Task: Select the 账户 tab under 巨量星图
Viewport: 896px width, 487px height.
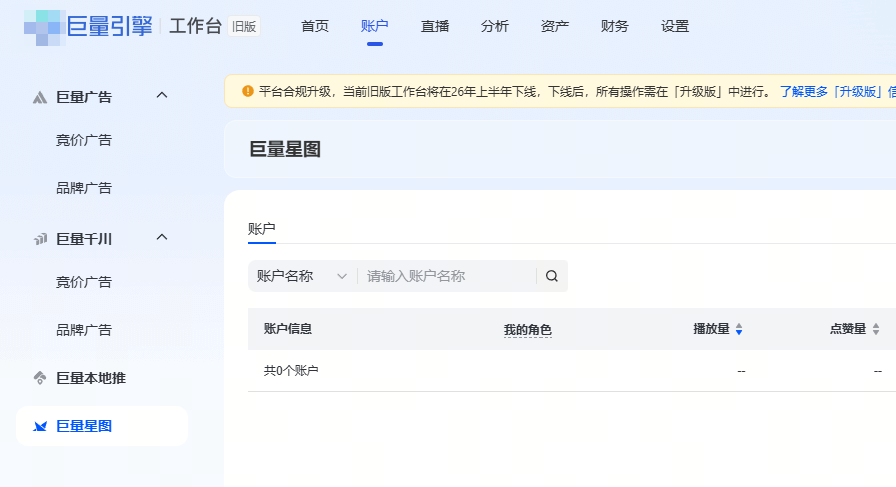Action: click(x=262, y=229)
